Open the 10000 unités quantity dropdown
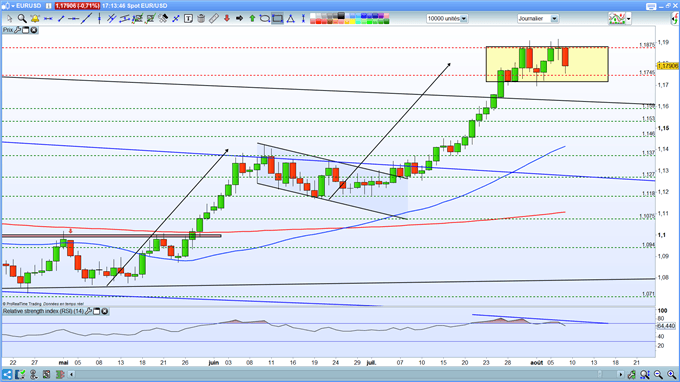680x382 pixels. [x=464, y=19]
